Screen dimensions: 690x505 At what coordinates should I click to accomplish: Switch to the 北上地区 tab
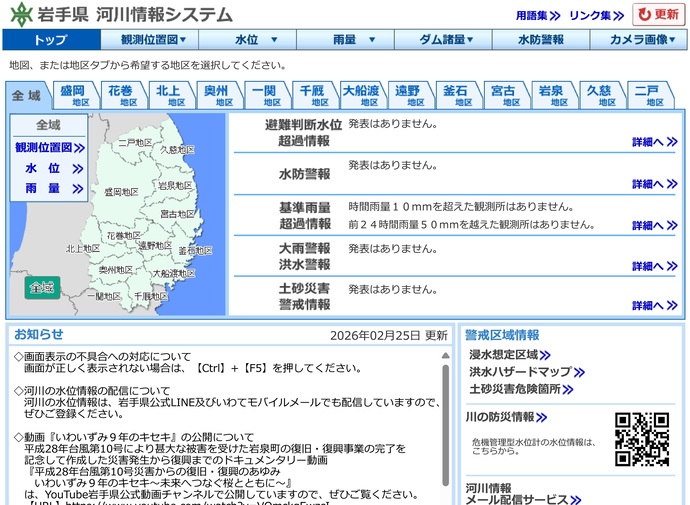pyautogui.click(x=170, y=95)
